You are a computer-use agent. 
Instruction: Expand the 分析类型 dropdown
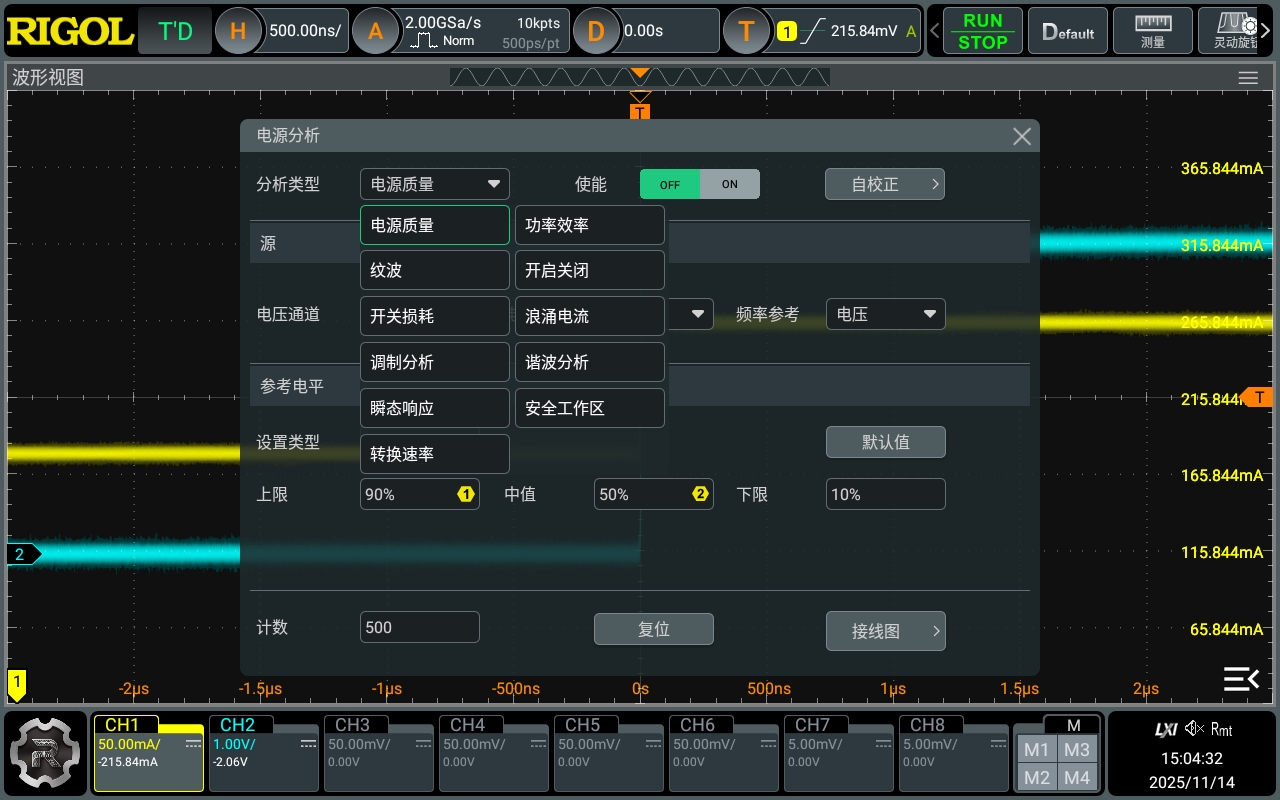pos(434,184)
